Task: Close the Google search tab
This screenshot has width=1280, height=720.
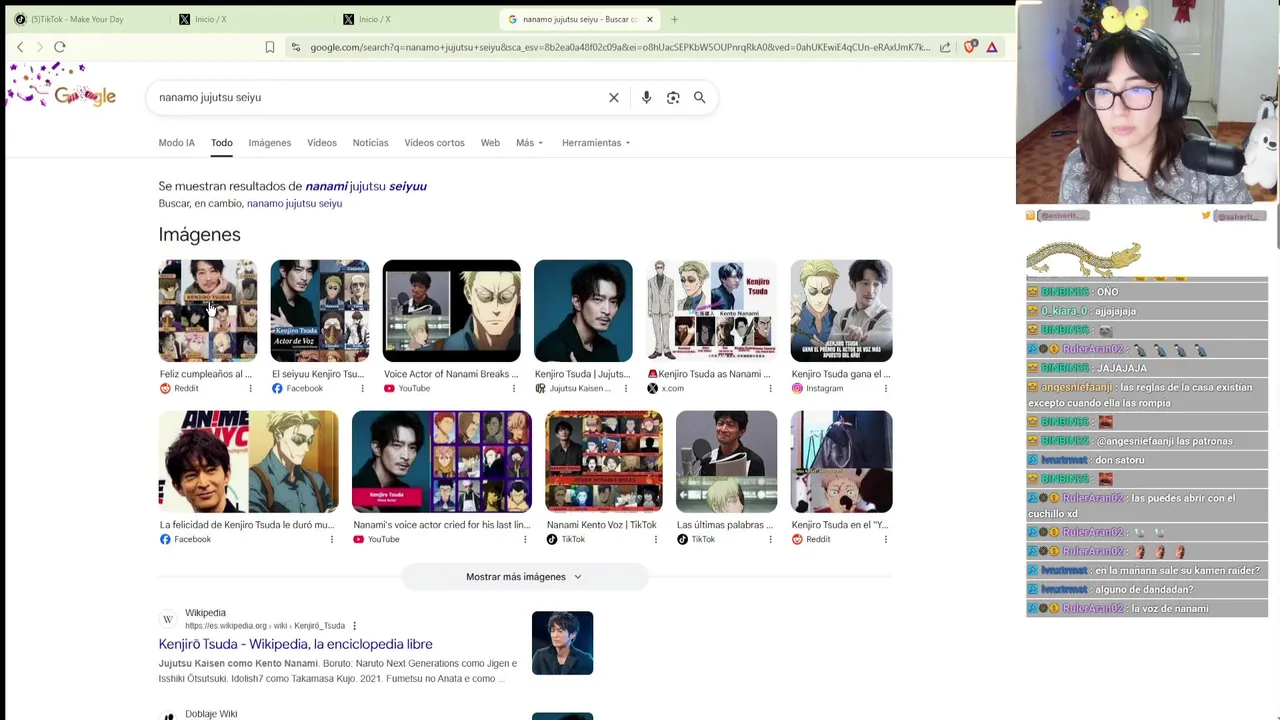Action: 649,19
